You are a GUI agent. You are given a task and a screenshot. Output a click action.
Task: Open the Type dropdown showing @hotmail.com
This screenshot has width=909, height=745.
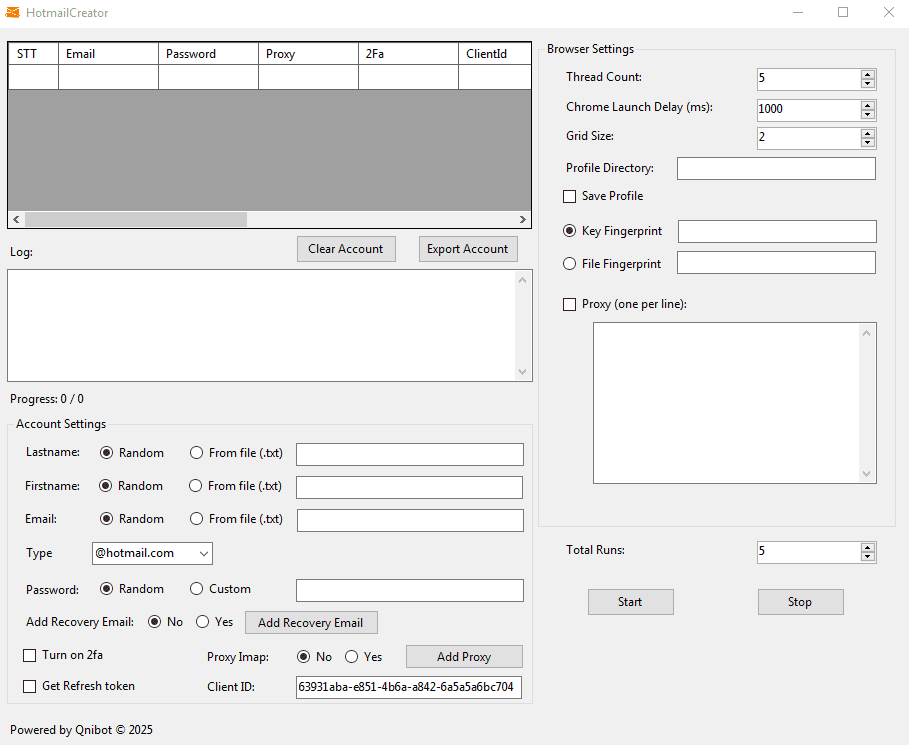152,553
